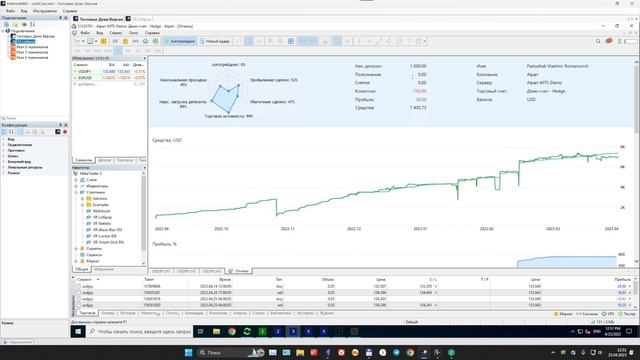Toggle the Автотрейдинг button in the toolbar
The height and width of the screenshot is (360, 640).
[180, 41]
